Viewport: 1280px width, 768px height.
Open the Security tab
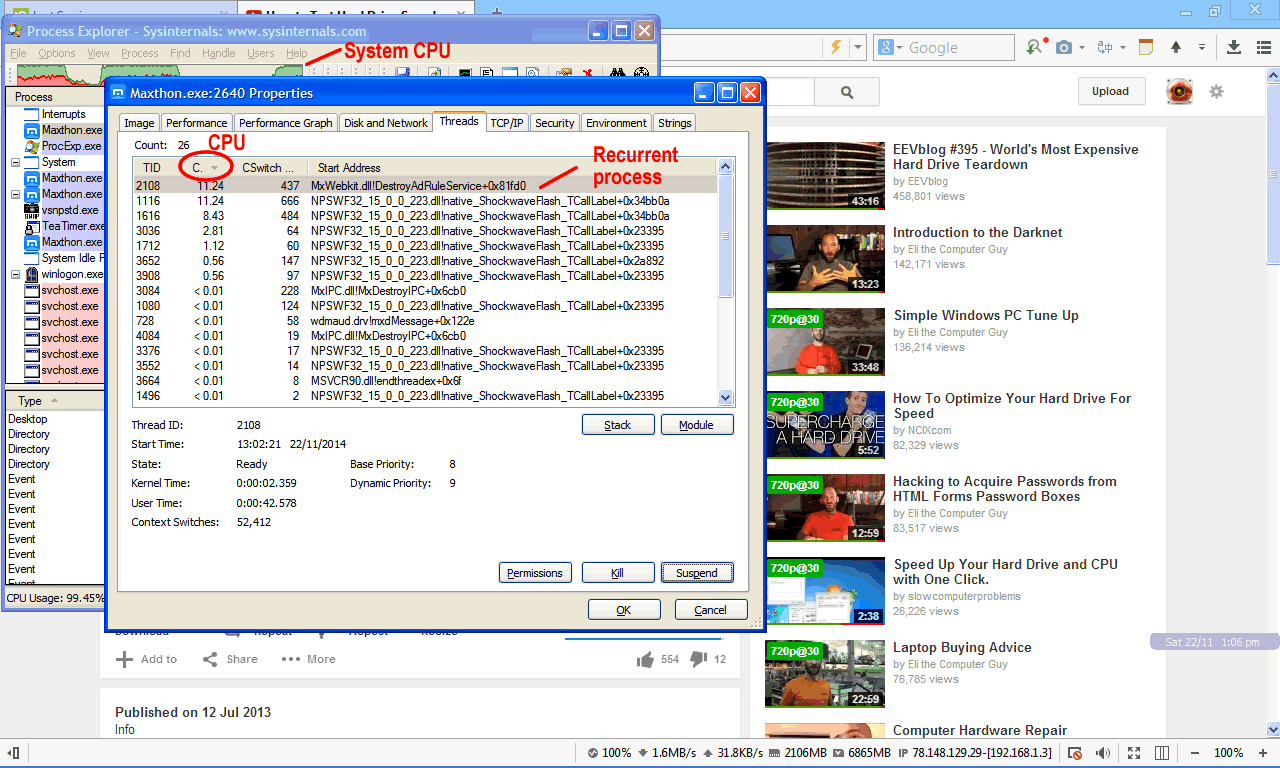tap(554, 123)
